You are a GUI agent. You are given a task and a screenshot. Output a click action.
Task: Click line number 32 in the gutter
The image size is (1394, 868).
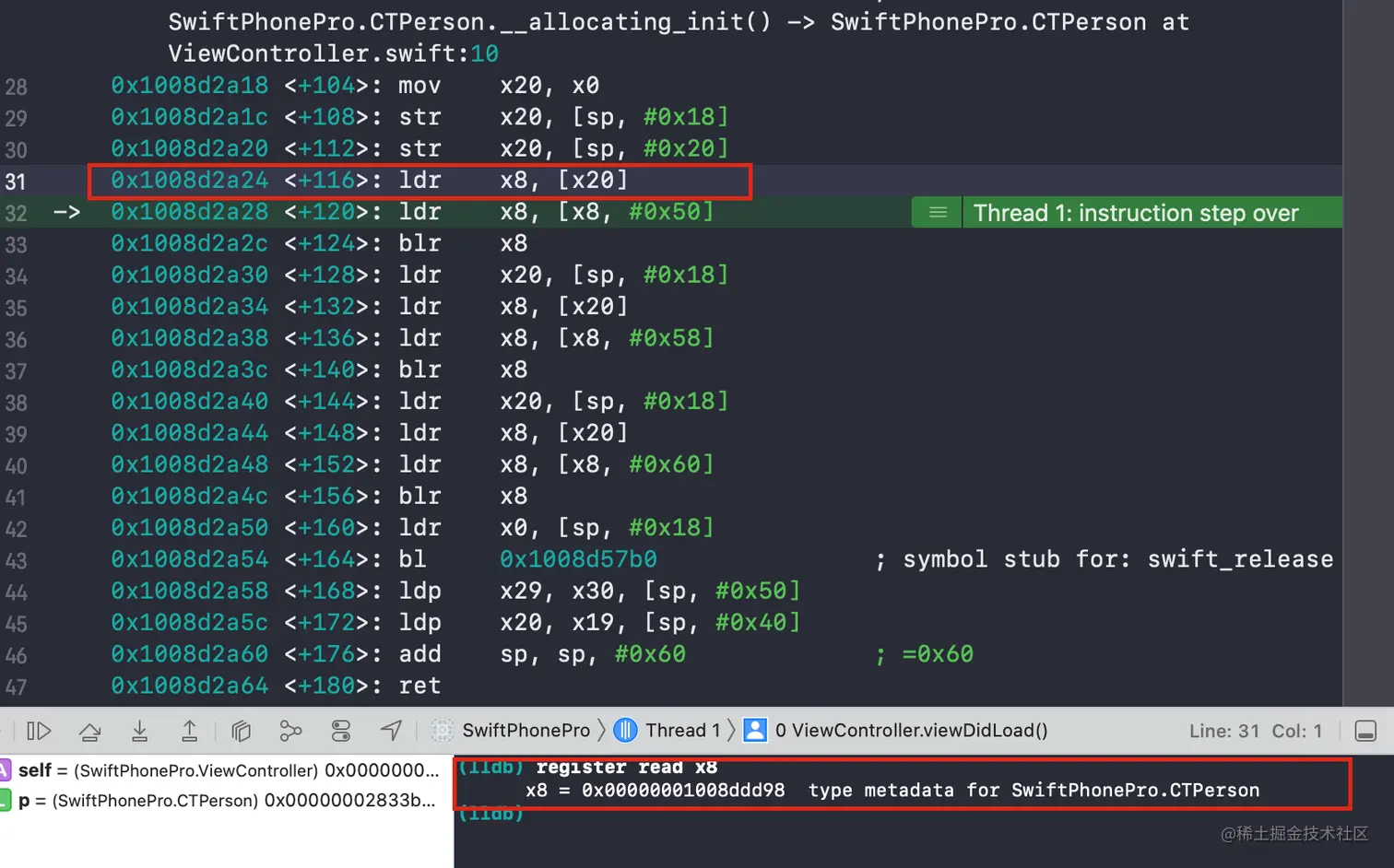pyautogui.click(x=17, y=214)
